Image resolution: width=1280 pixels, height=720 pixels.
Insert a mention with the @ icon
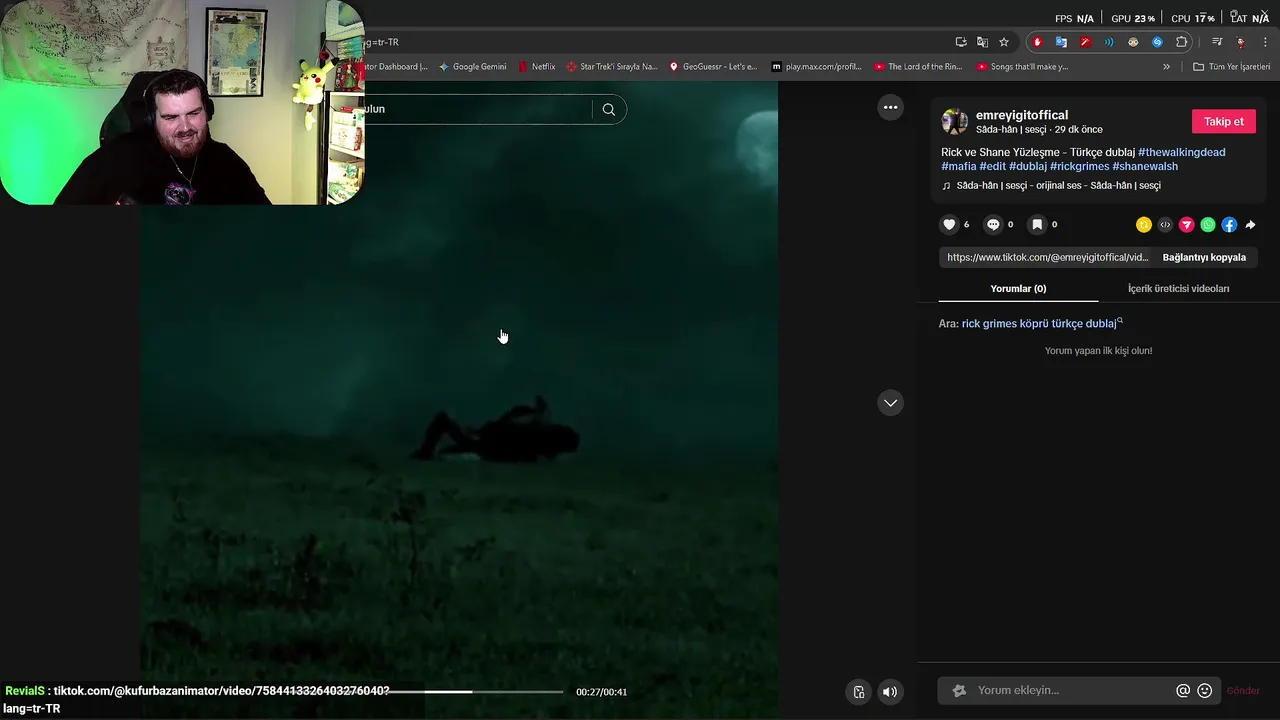point(1183,691)
